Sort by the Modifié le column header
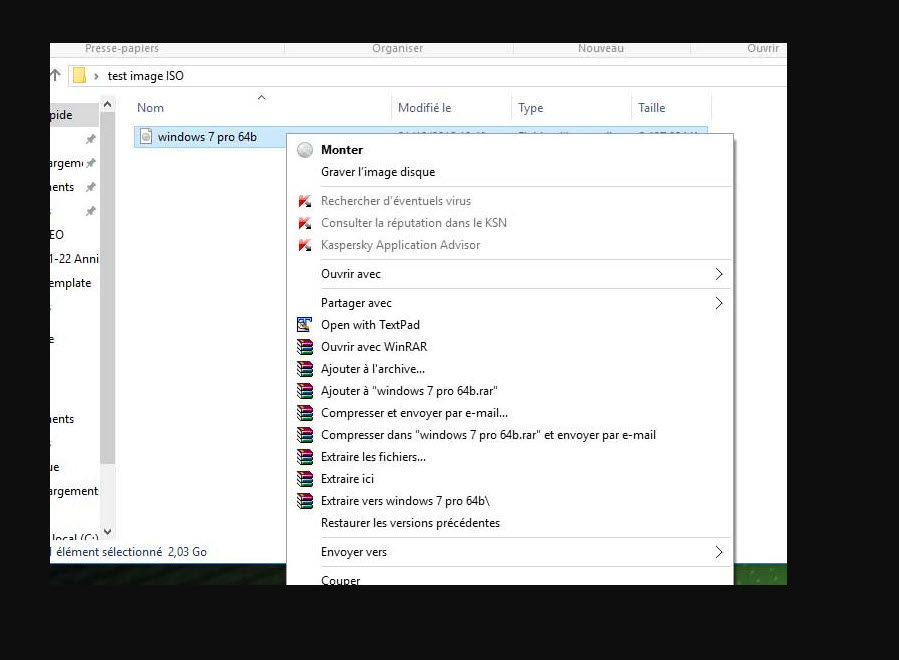This screenshot has height=660, width=899. [424, 108]
